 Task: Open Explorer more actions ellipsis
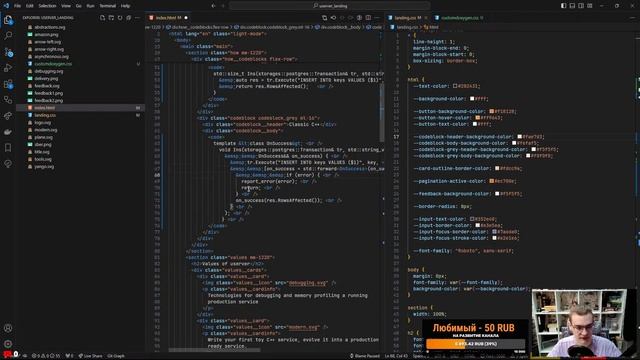(137, 18)
